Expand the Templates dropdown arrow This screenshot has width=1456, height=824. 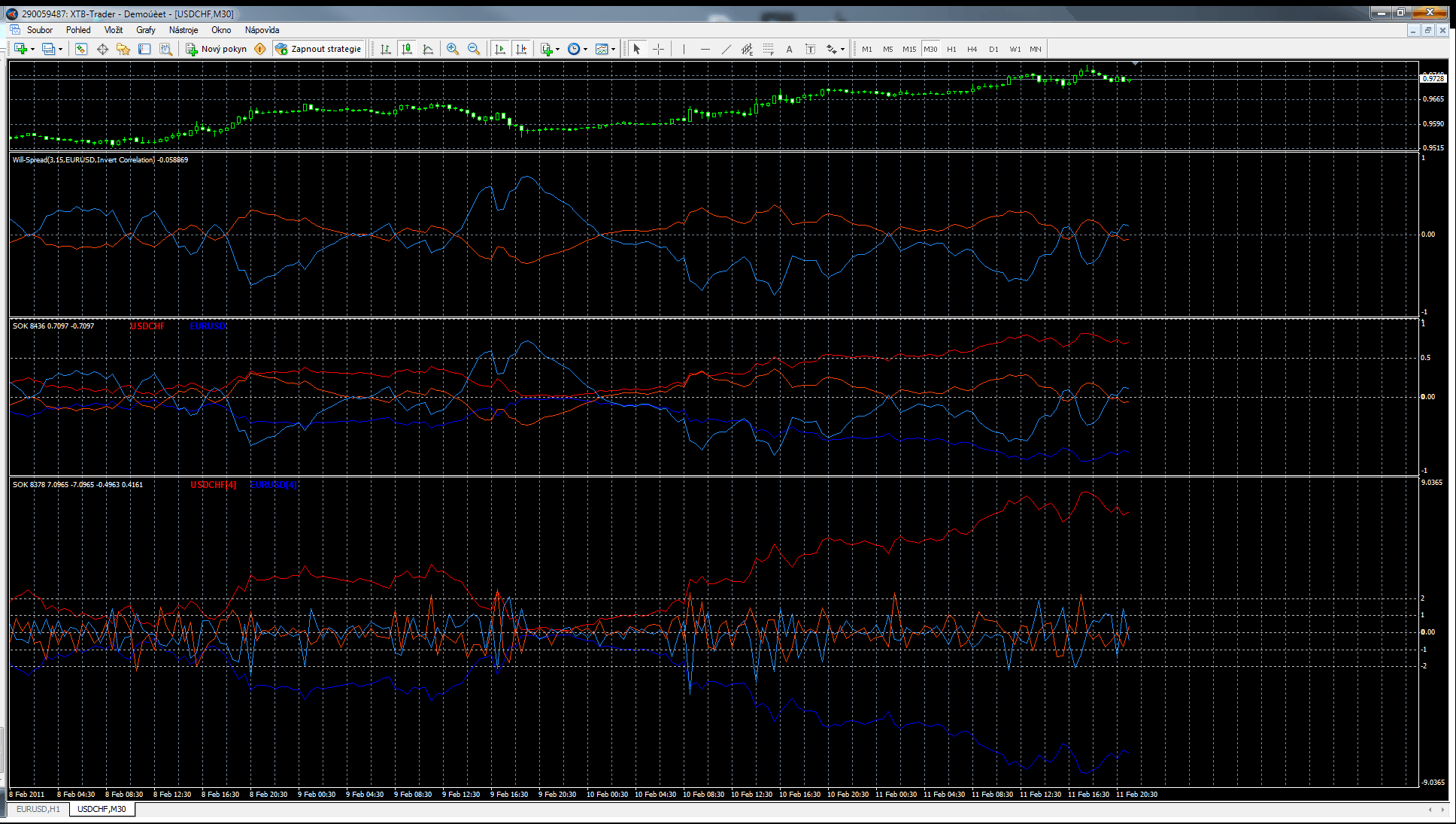coord(613,49)
